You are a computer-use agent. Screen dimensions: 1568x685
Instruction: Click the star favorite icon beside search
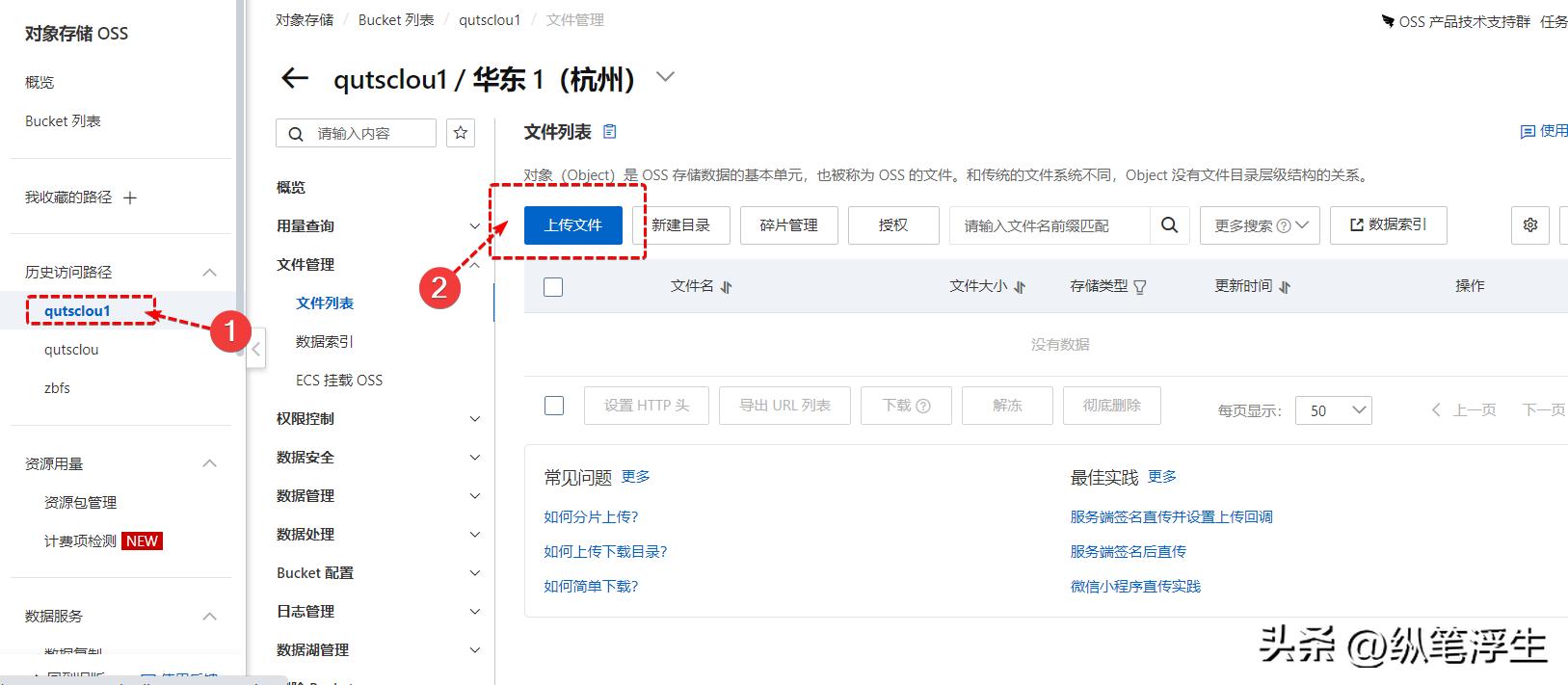(461, 133)
